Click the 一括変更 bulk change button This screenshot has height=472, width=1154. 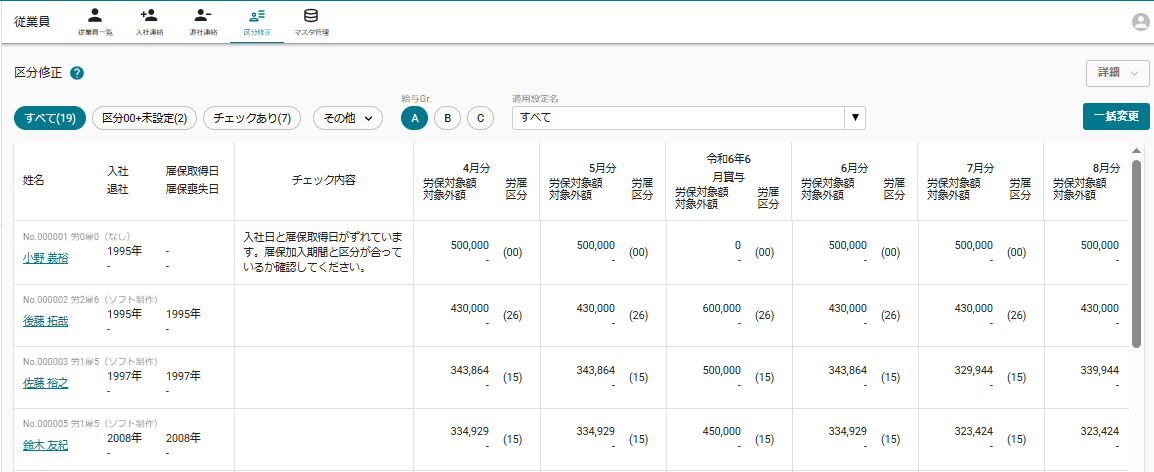[1116, 116]
